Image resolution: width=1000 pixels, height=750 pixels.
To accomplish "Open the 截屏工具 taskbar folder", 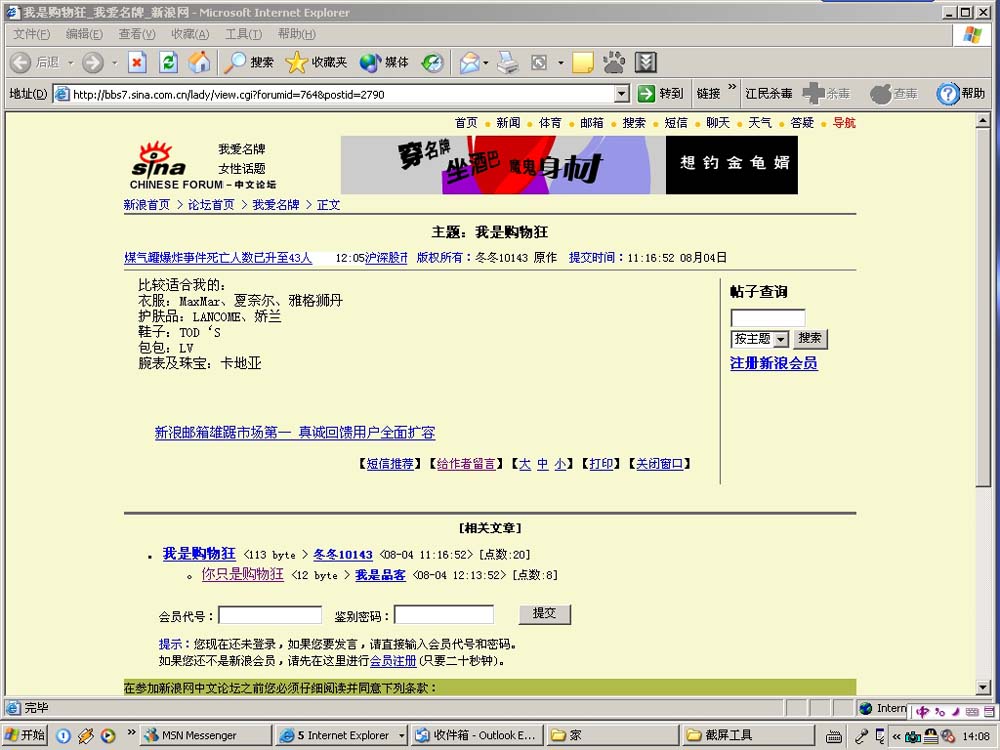I will (747, 735).
